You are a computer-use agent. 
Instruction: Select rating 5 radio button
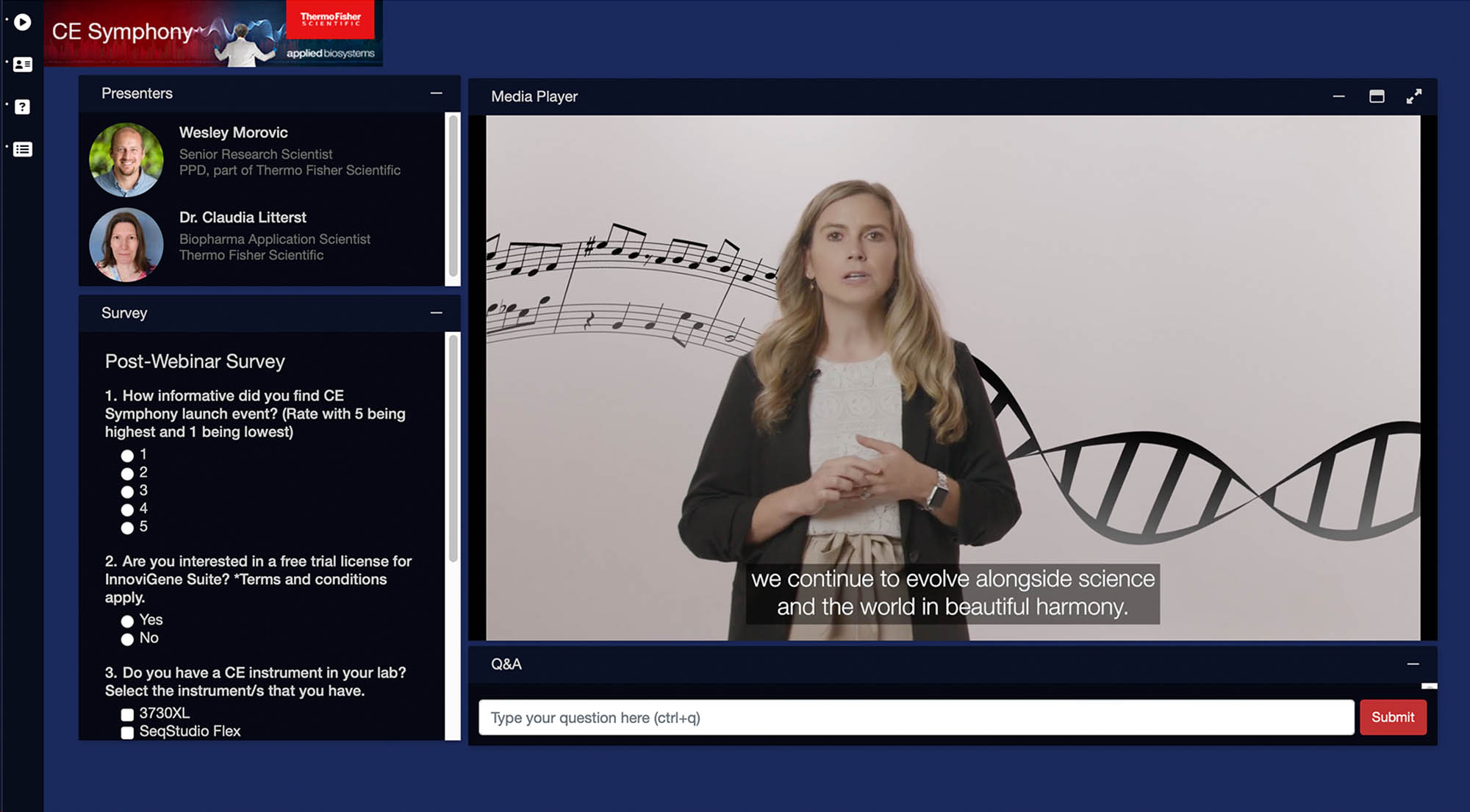(x=127, y=528)
